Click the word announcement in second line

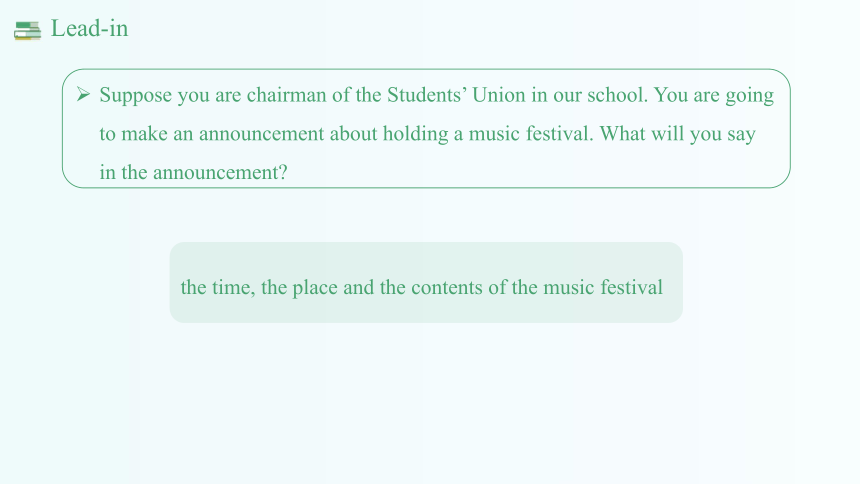tap(261, 134)
